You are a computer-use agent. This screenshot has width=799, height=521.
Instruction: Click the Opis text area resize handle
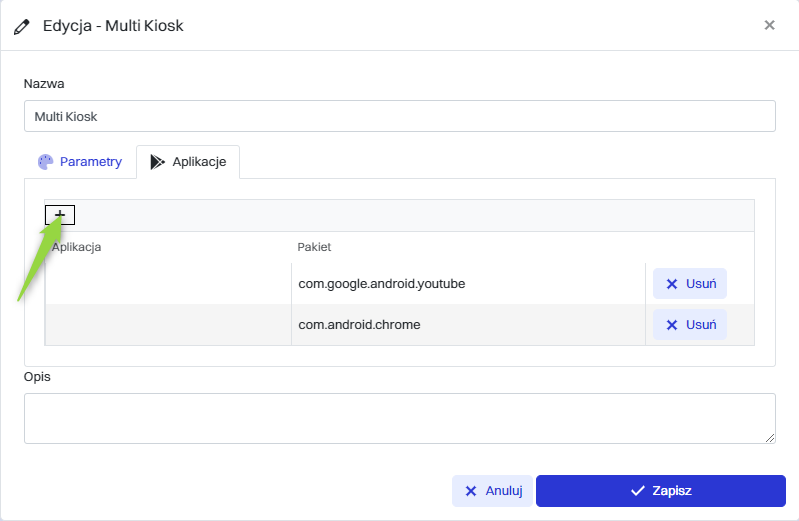770,437
